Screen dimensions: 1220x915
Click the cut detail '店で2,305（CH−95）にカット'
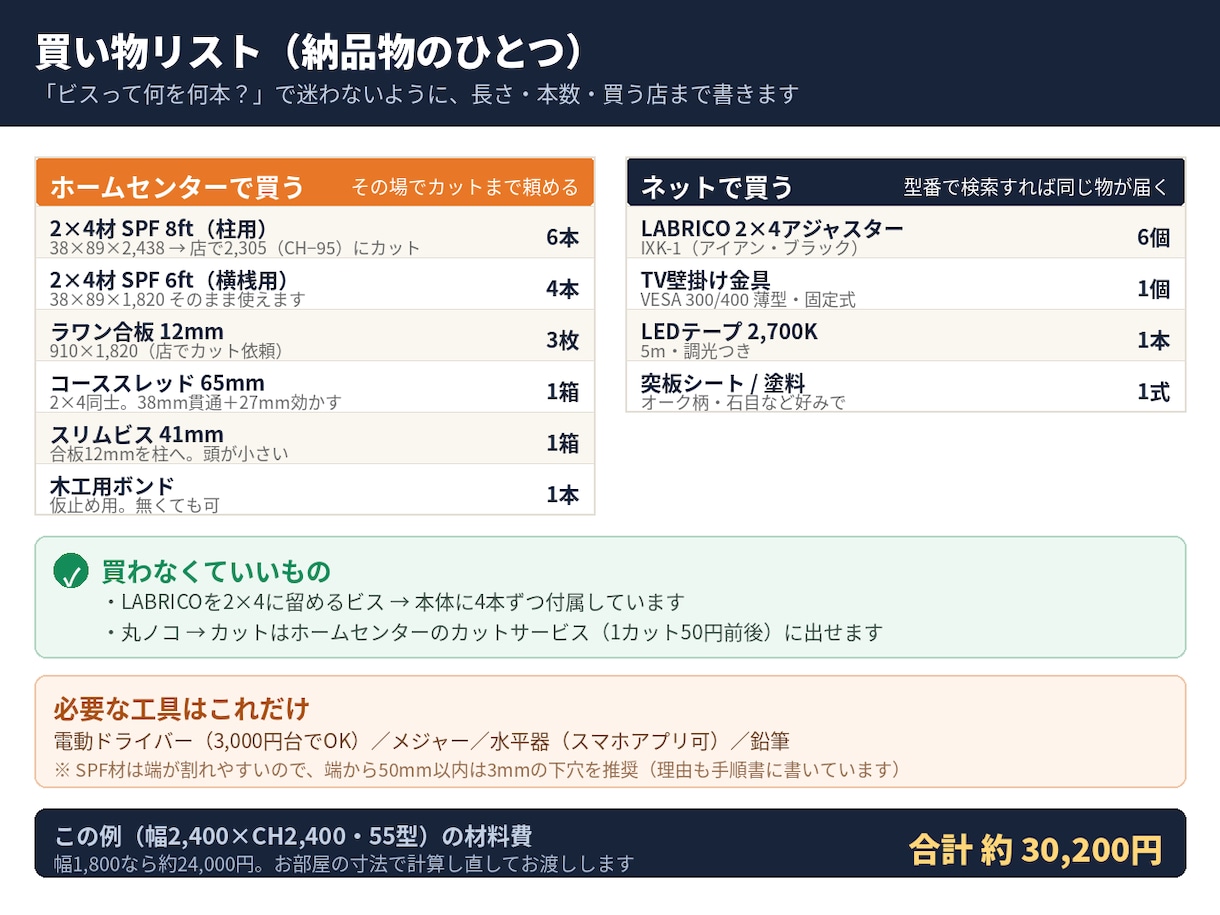[x=303, y=248]
